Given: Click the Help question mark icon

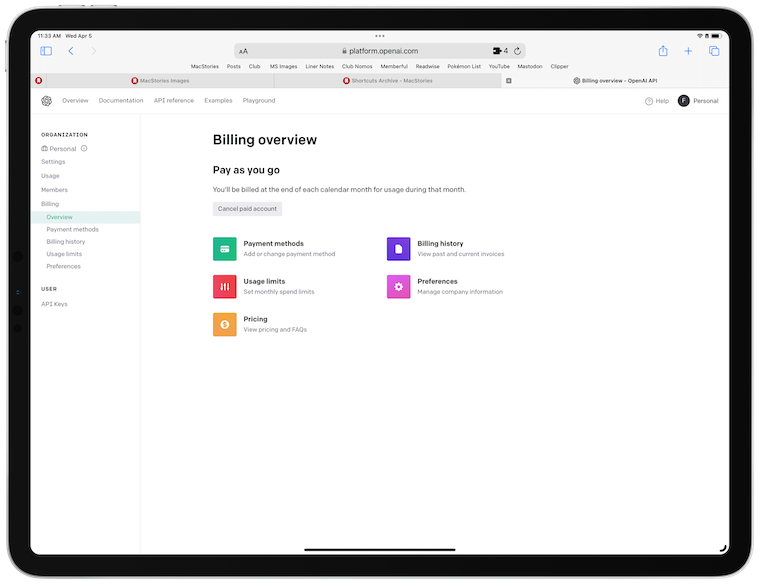Looking at the screenshot, I should 649,101.
